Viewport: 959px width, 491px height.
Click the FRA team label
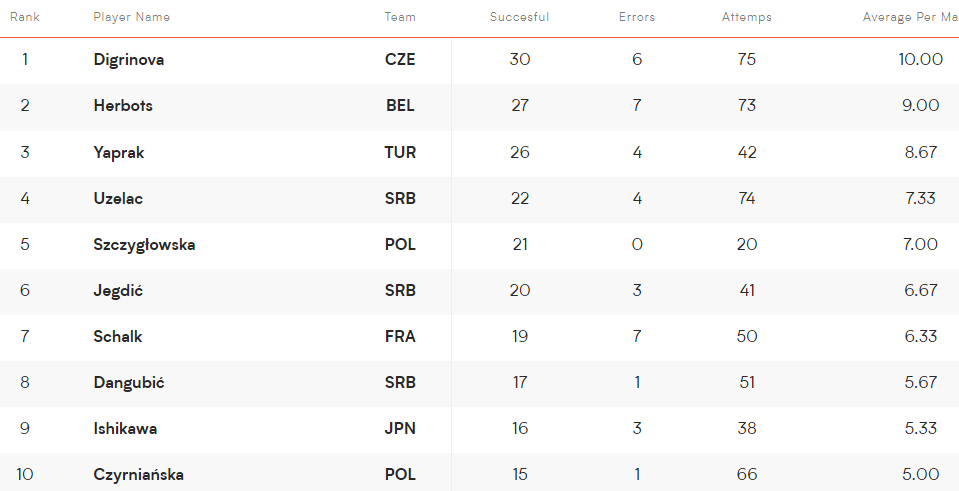(400, 336)
